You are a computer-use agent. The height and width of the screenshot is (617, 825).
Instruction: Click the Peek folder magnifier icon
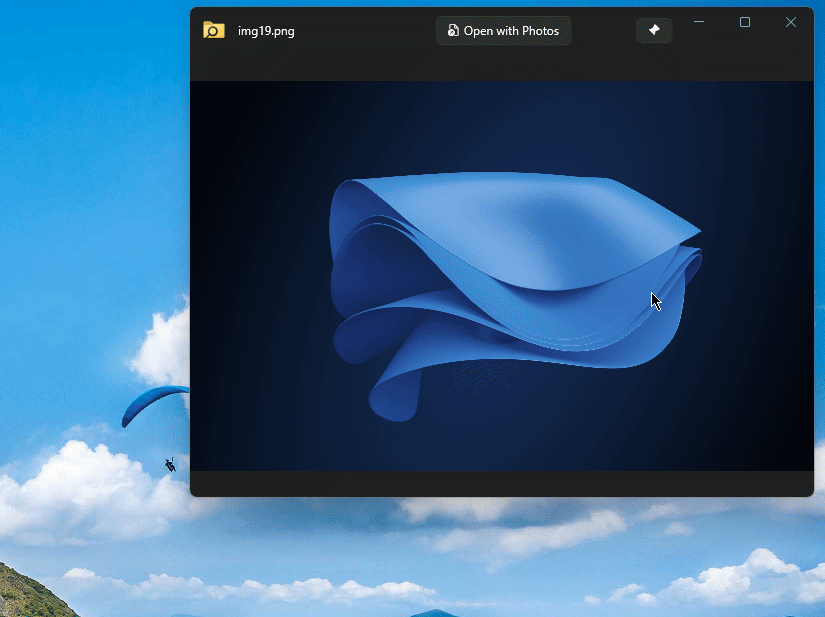[x=213, y=30]
